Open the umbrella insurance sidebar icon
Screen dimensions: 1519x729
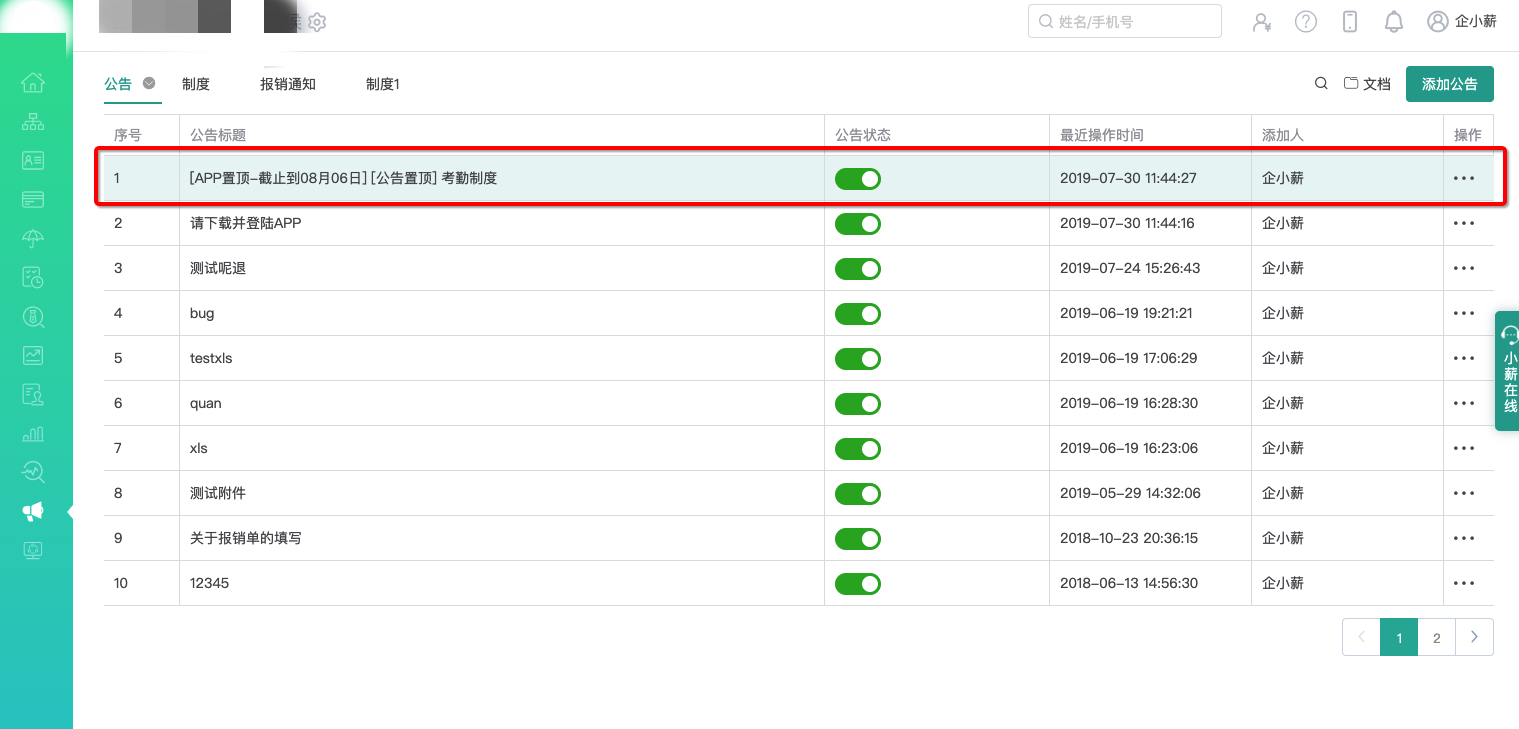tap(33, 238)
